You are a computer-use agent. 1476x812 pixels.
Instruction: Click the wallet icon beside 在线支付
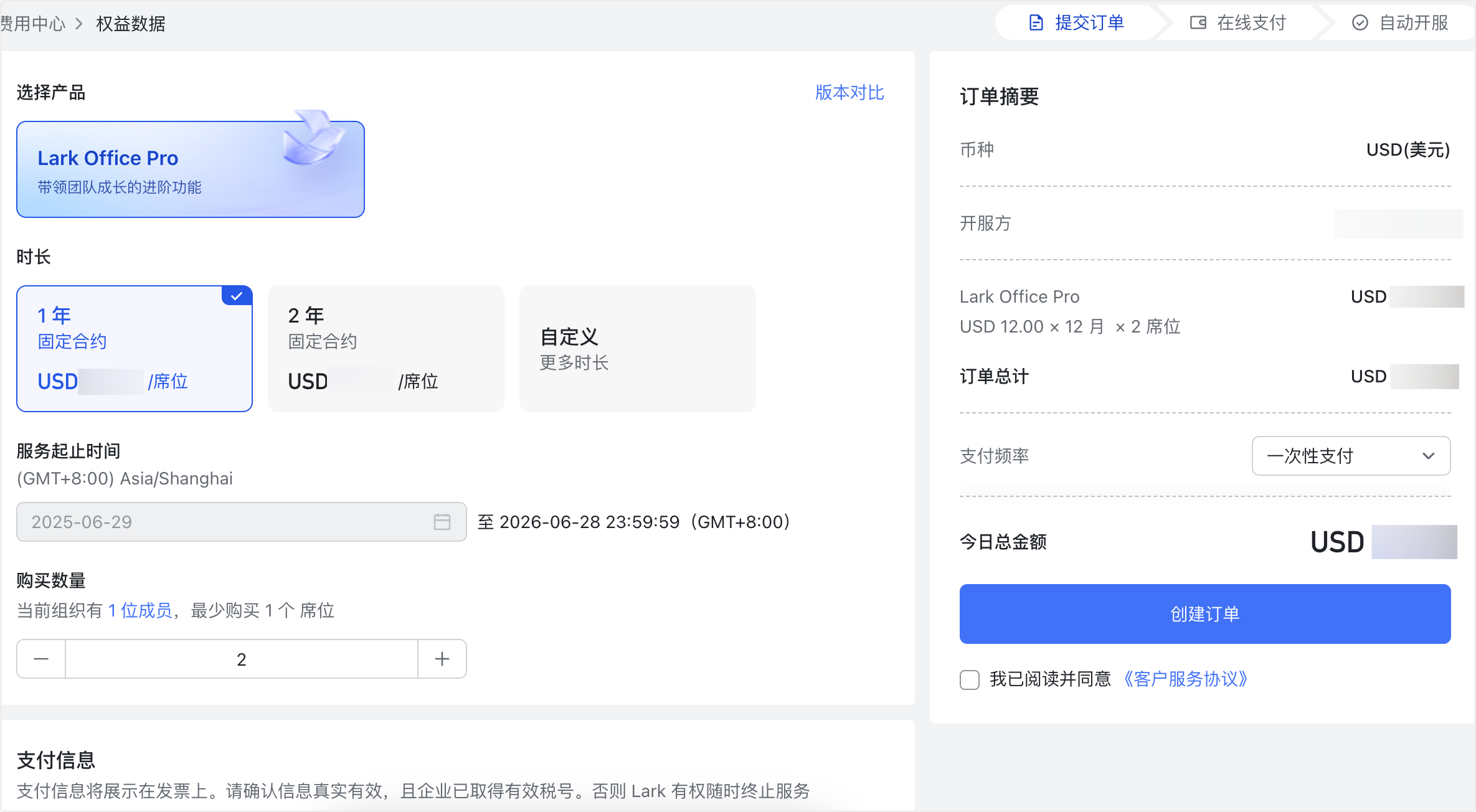(1198, 23)
